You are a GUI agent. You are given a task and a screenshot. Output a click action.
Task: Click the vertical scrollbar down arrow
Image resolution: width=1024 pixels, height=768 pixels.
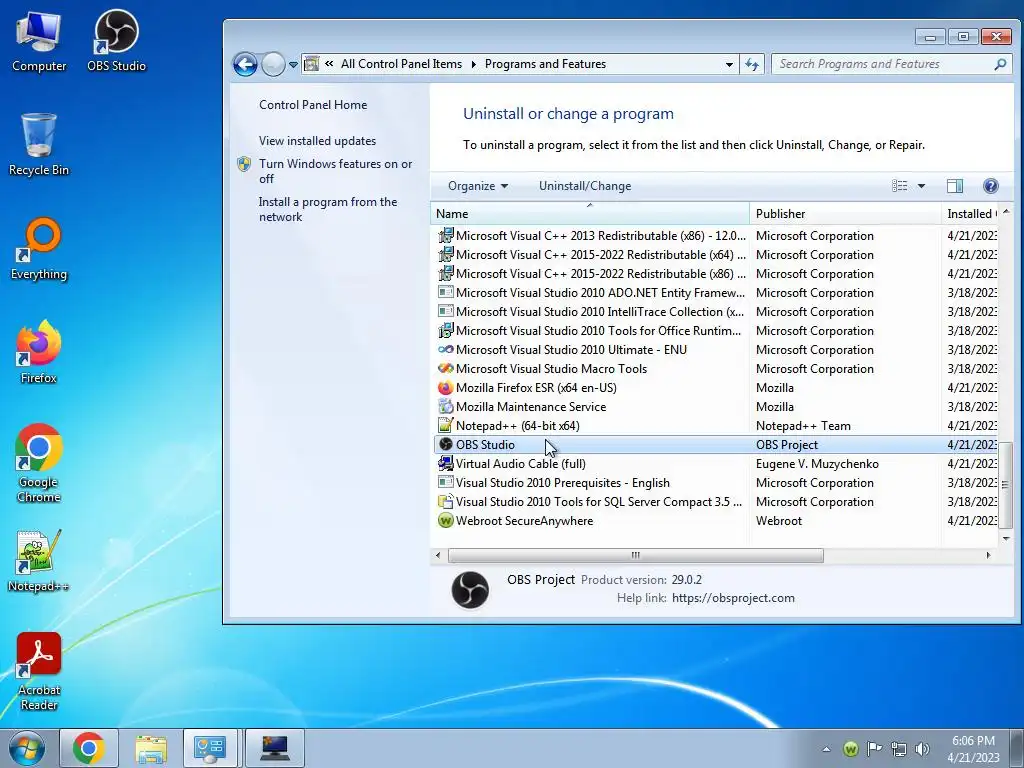pos(1006,538)
